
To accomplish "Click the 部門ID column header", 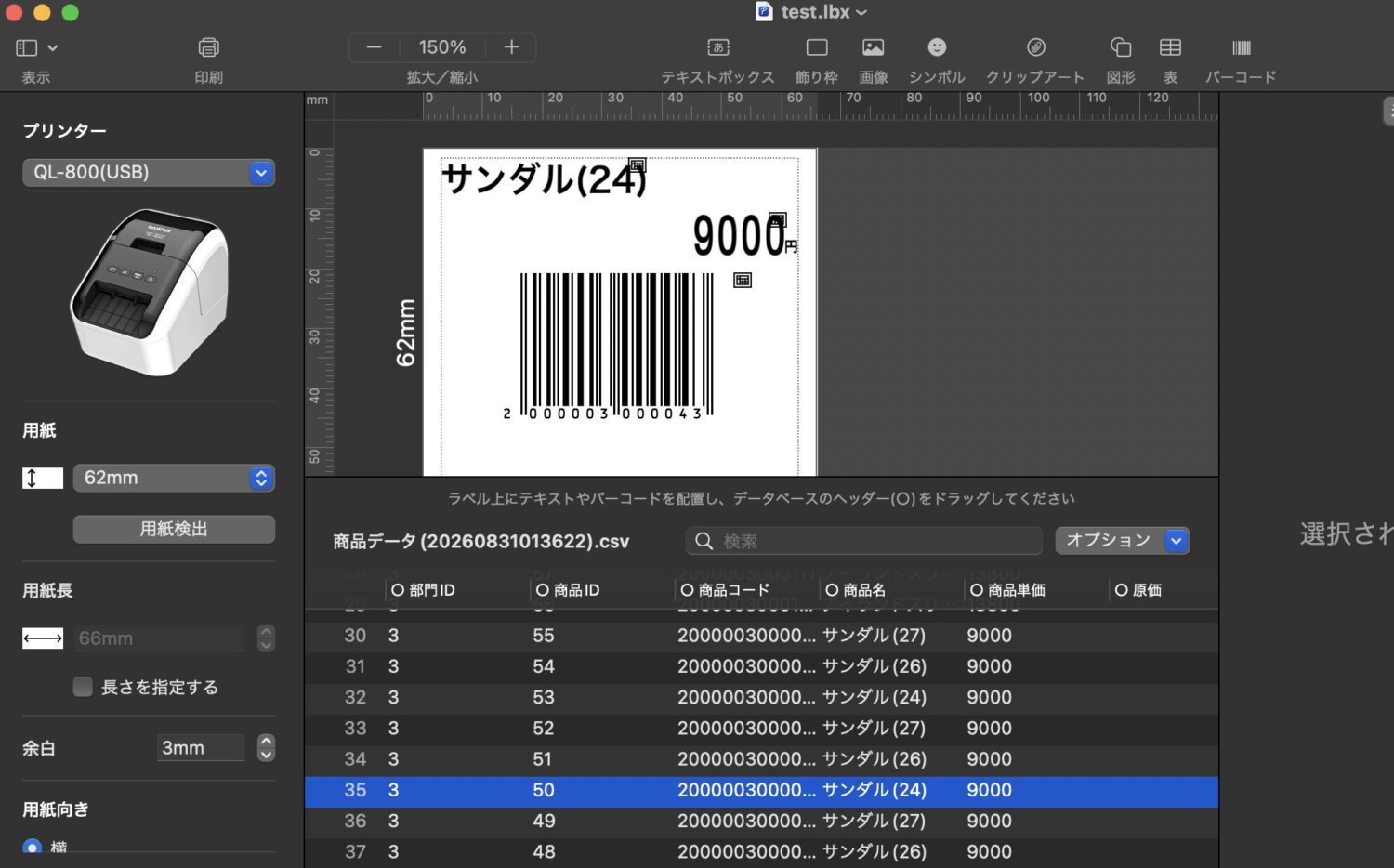I will coord(423,590).
